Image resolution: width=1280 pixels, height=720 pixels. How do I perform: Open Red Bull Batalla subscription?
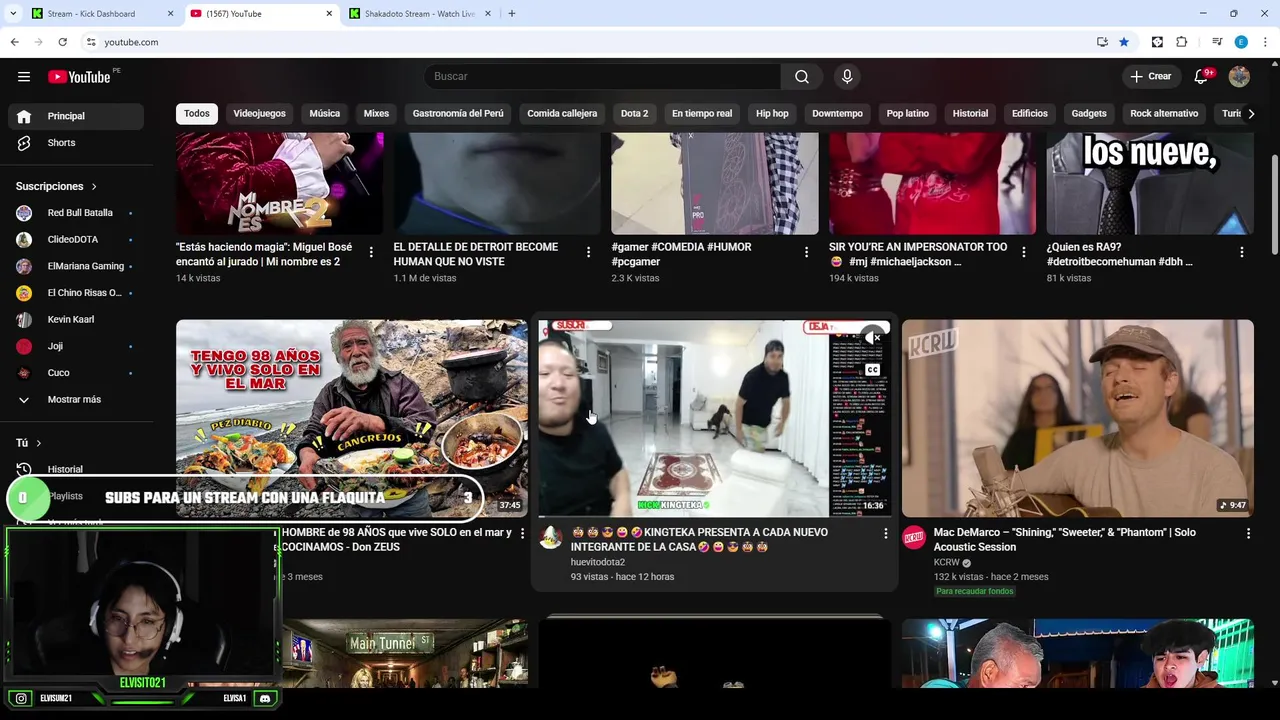[x=76, y=213]
